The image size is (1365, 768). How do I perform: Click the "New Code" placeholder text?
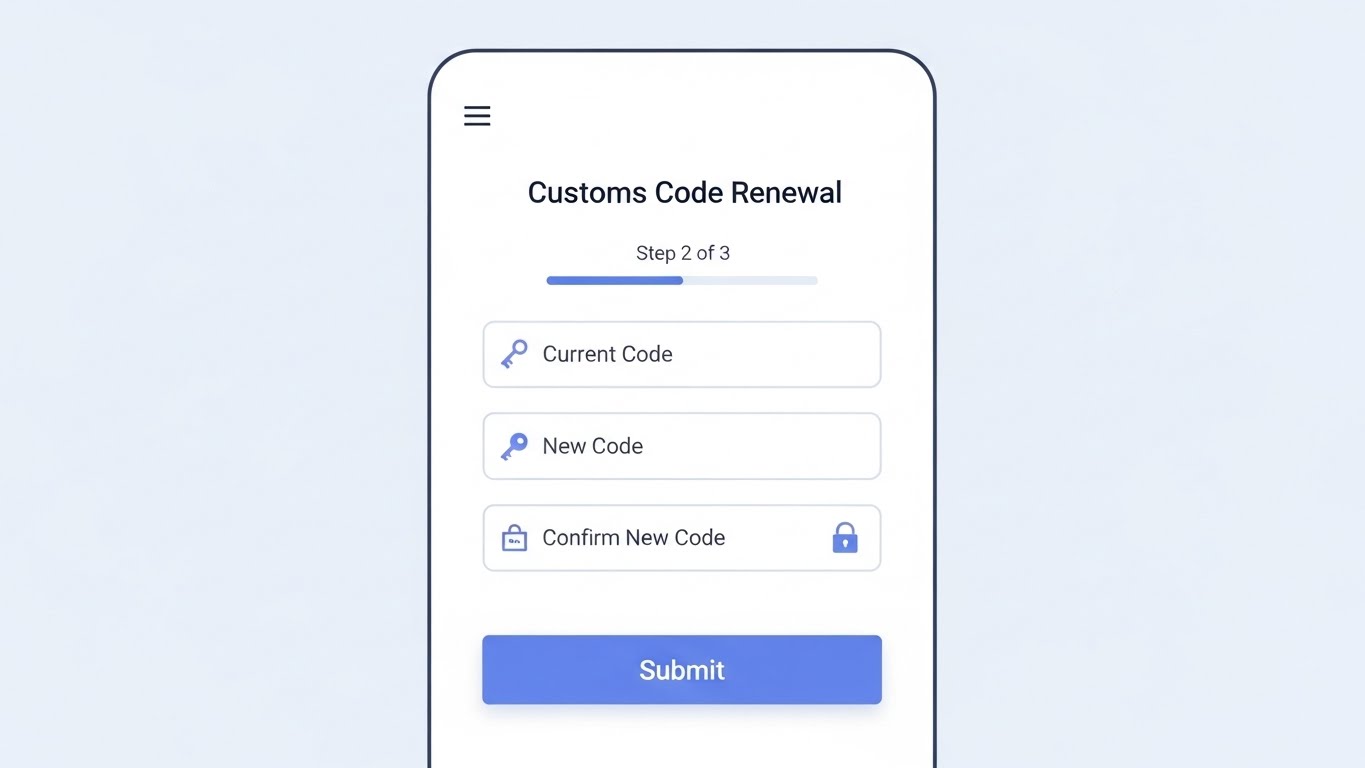click(x=592, y=446)
